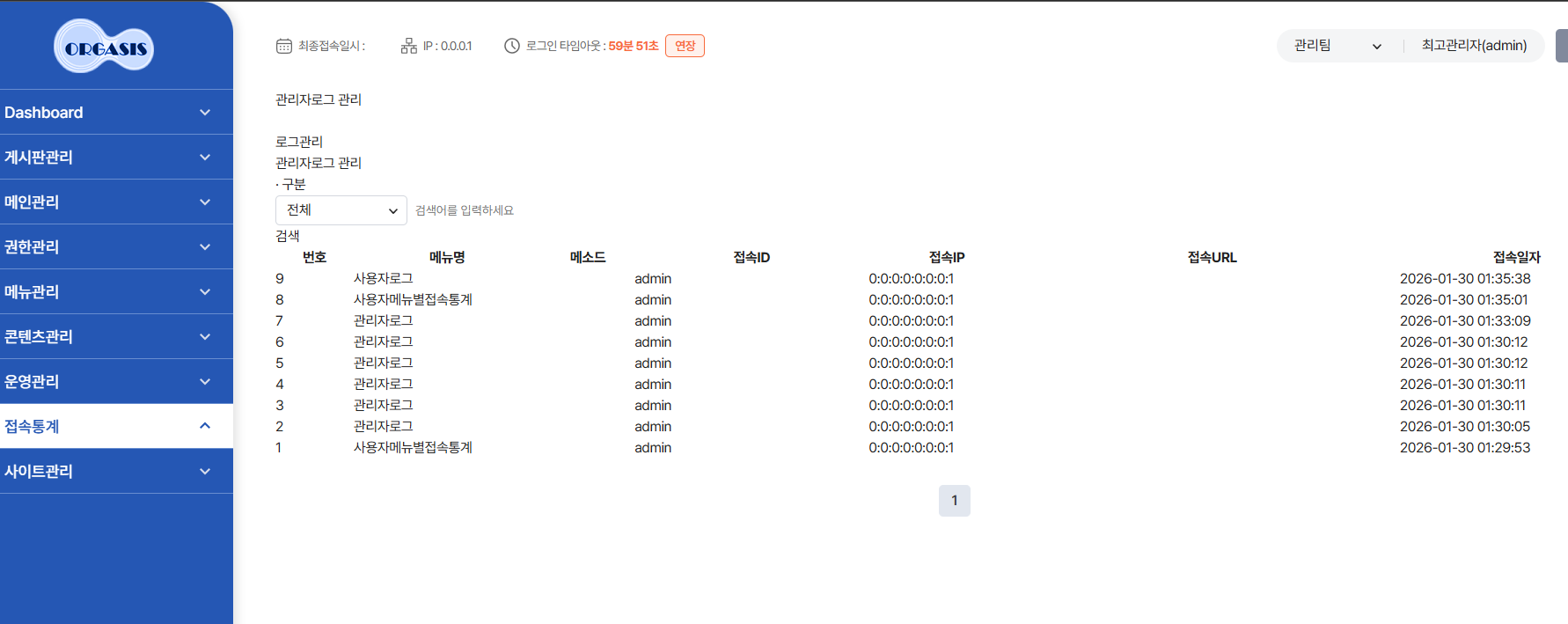Open the 권한관리 sidebar menu
The image size is (1568, 624).
click(32, 247)
